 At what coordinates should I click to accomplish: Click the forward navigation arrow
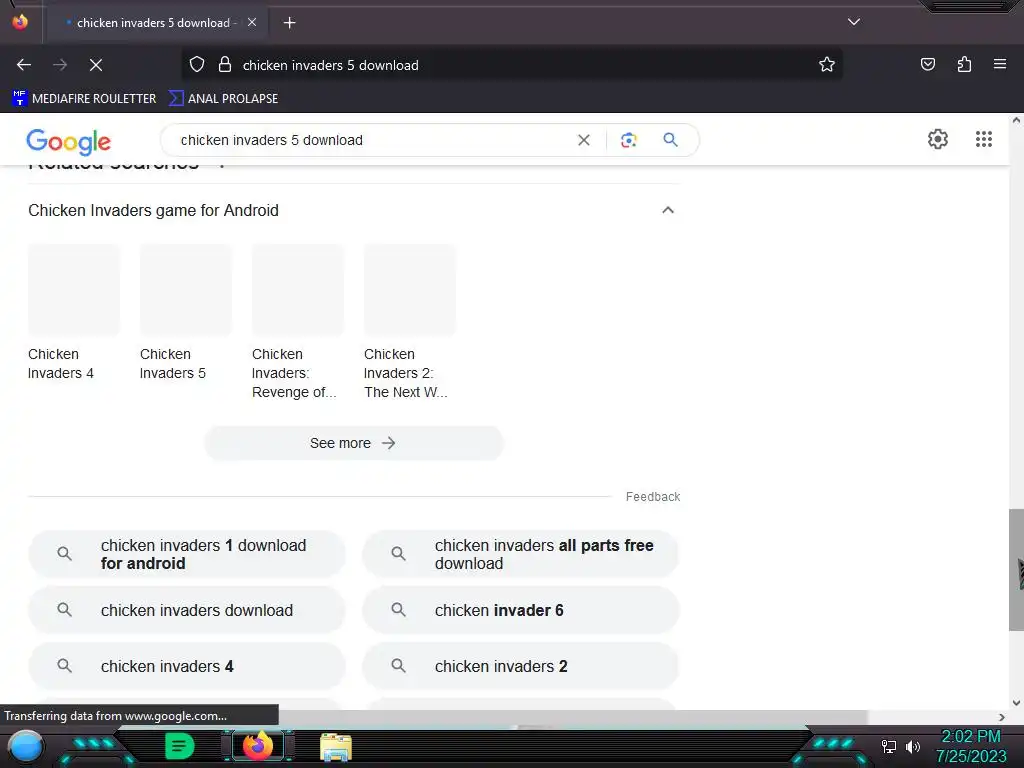tap(60, 65)
